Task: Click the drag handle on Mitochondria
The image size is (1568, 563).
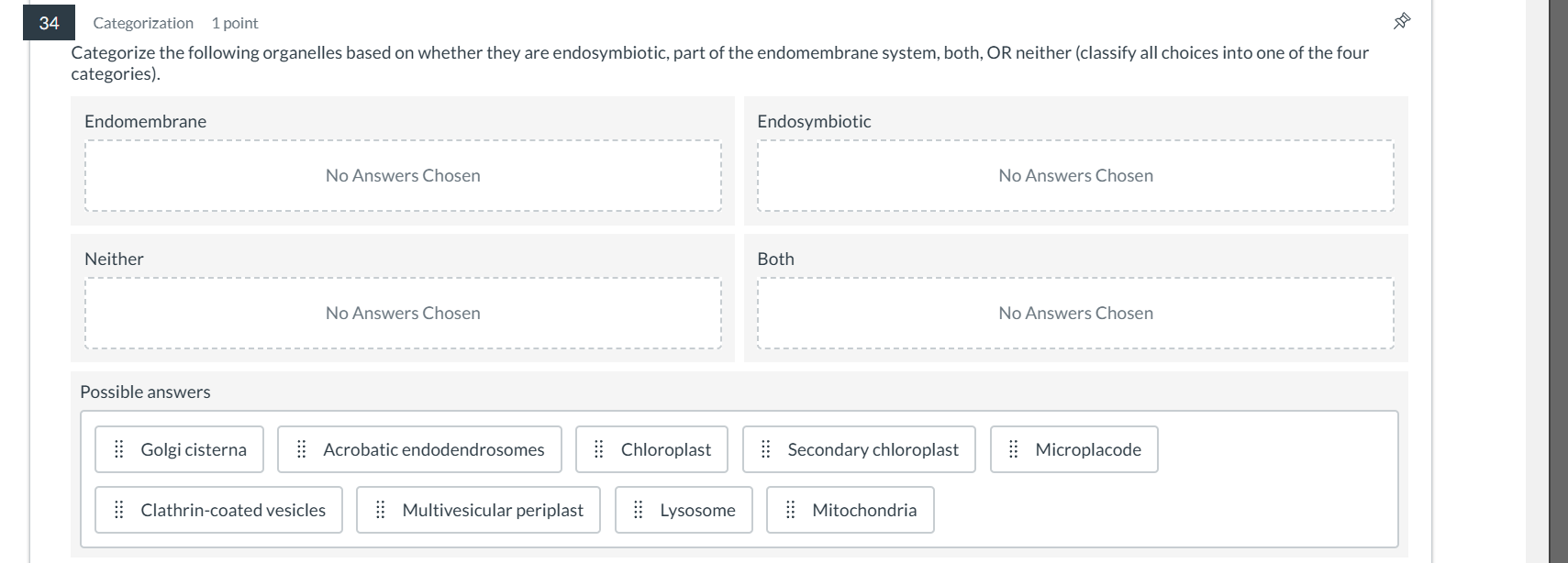Action: pos(790,510)
